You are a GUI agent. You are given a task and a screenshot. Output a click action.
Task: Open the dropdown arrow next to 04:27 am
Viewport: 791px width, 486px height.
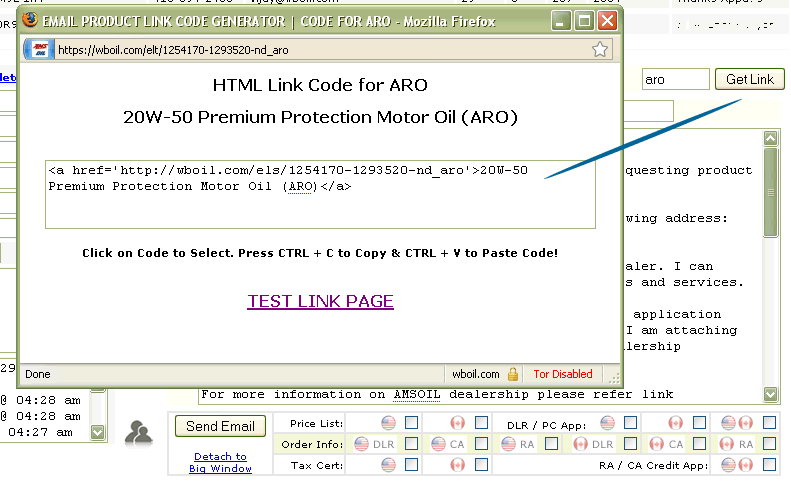pyautogui.click(x=97, y=432)
